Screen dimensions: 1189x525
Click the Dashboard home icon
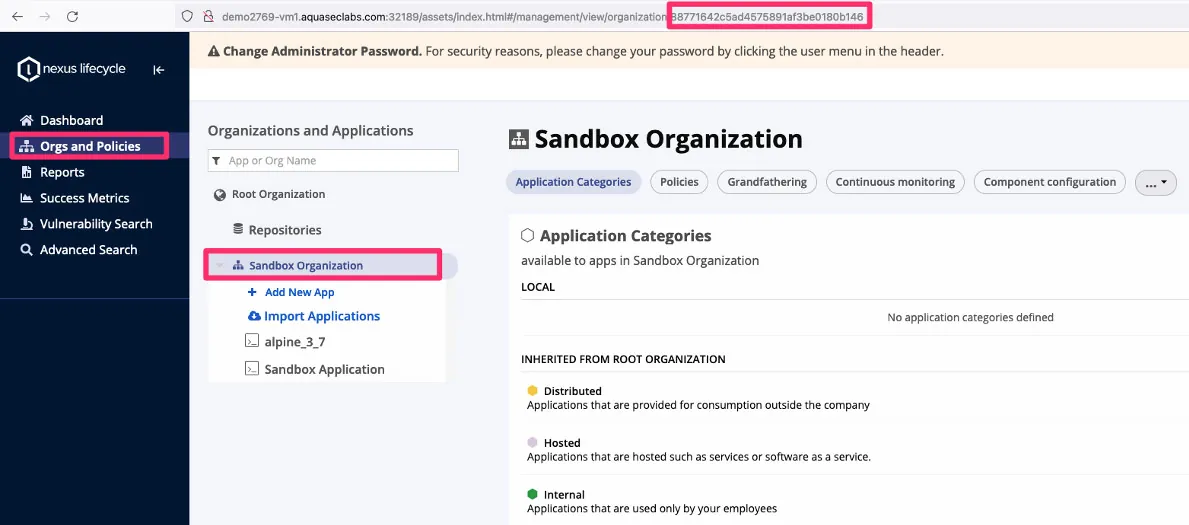pyautogui.click(x=27, y=121)
